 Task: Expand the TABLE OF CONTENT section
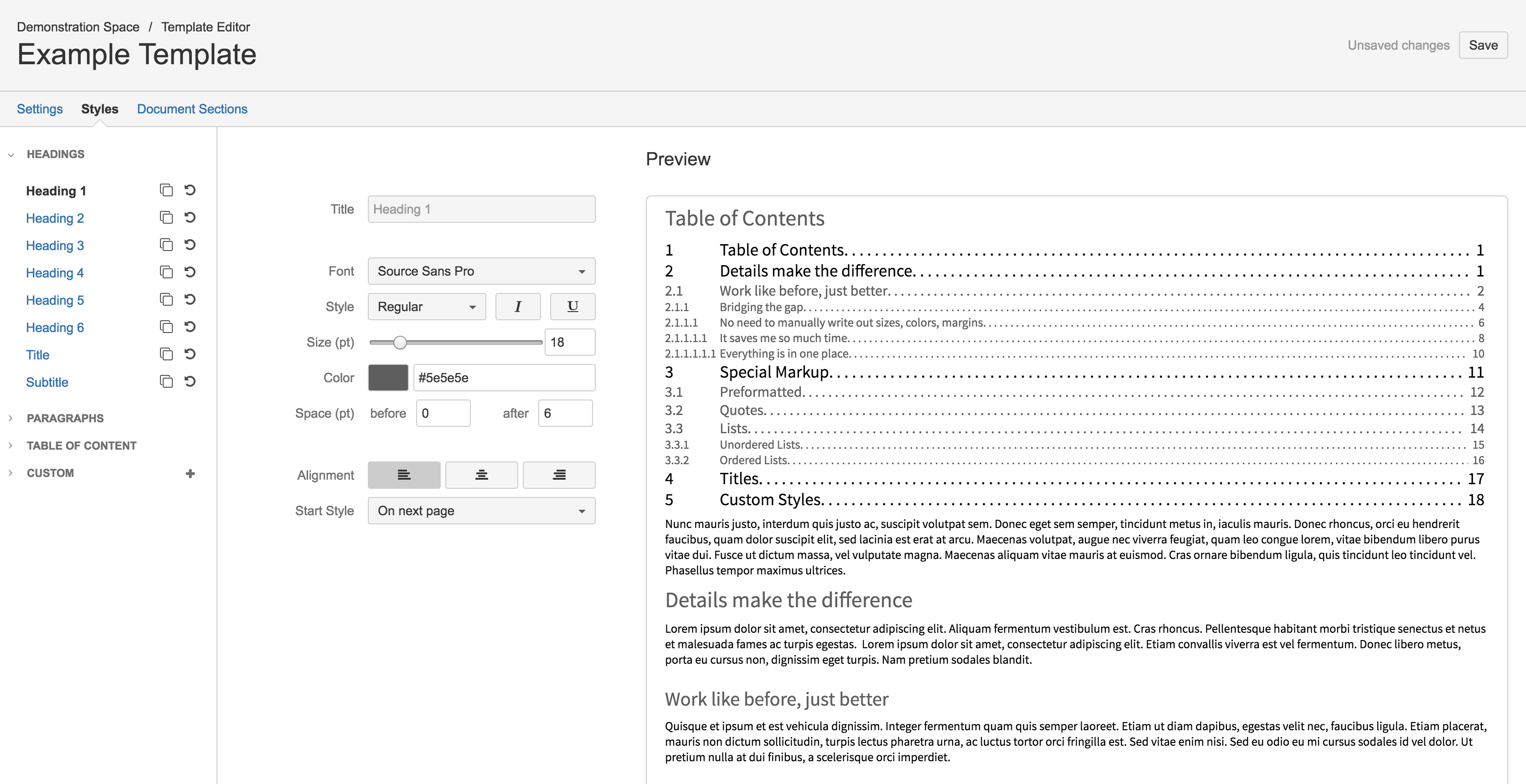pos(11,445)
